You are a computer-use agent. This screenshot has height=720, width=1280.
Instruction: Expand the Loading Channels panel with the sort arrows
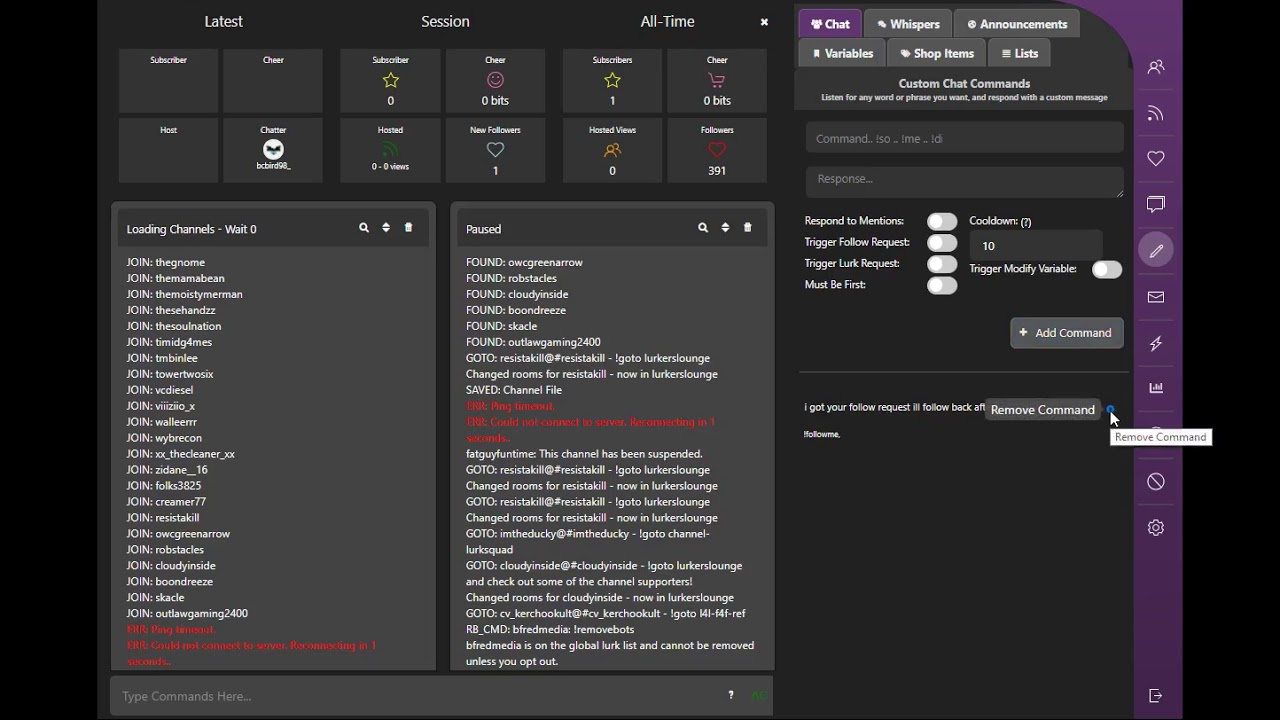coord(386,228)
